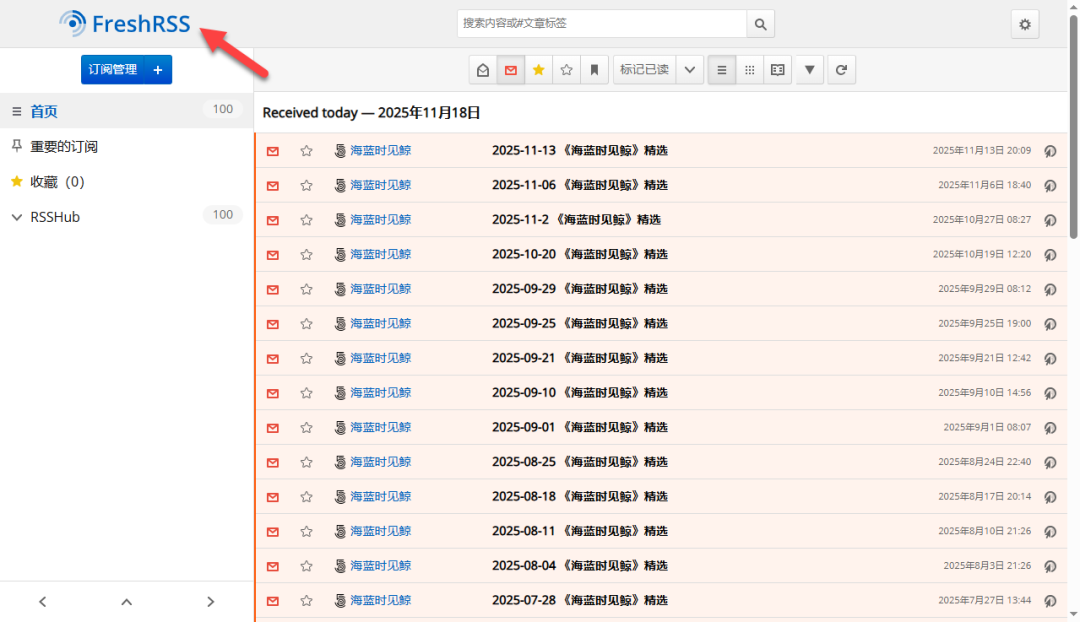Star the 2025-11-06 article

306,185
